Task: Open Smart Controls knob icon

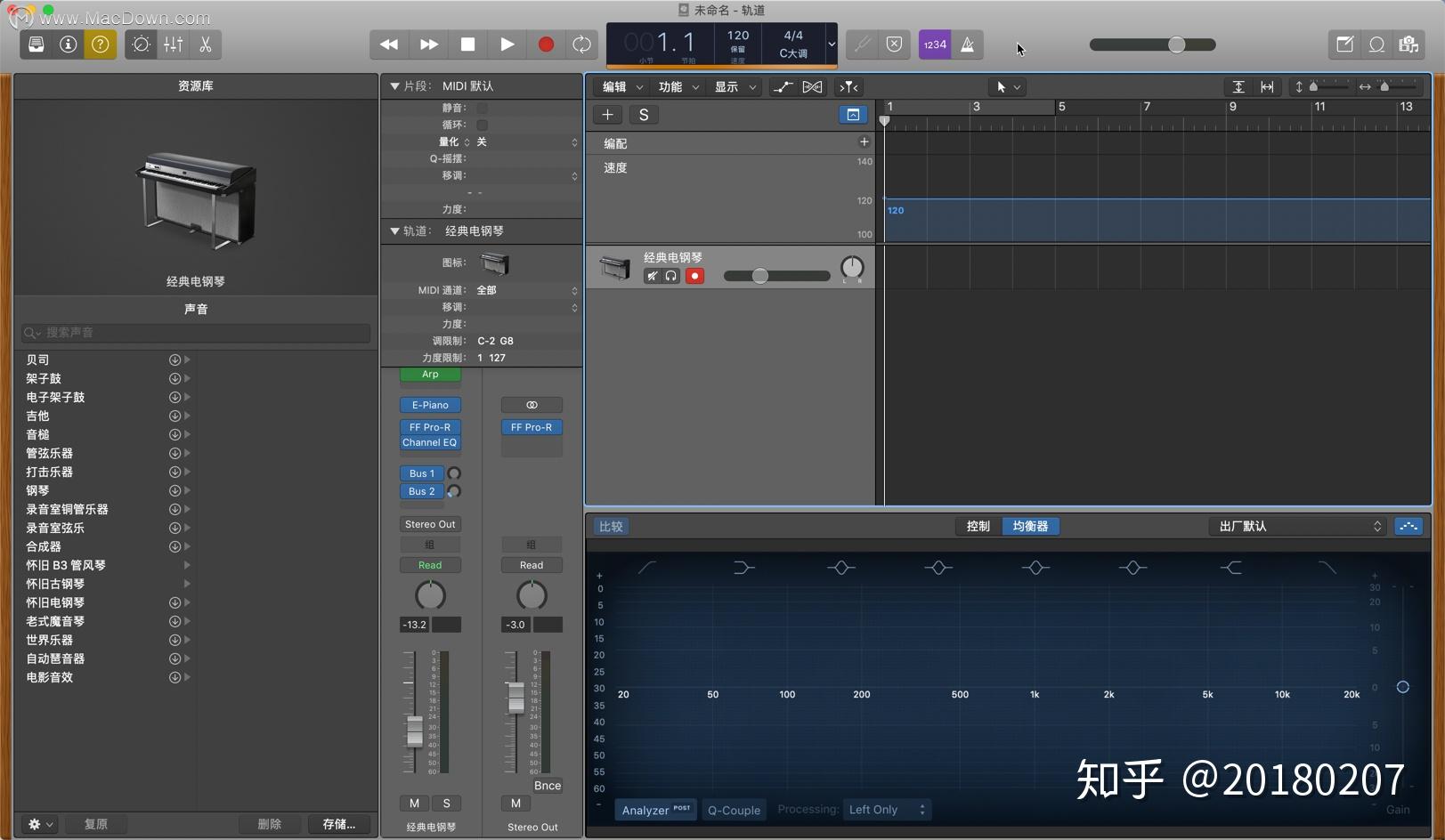Action: point(140,44)
